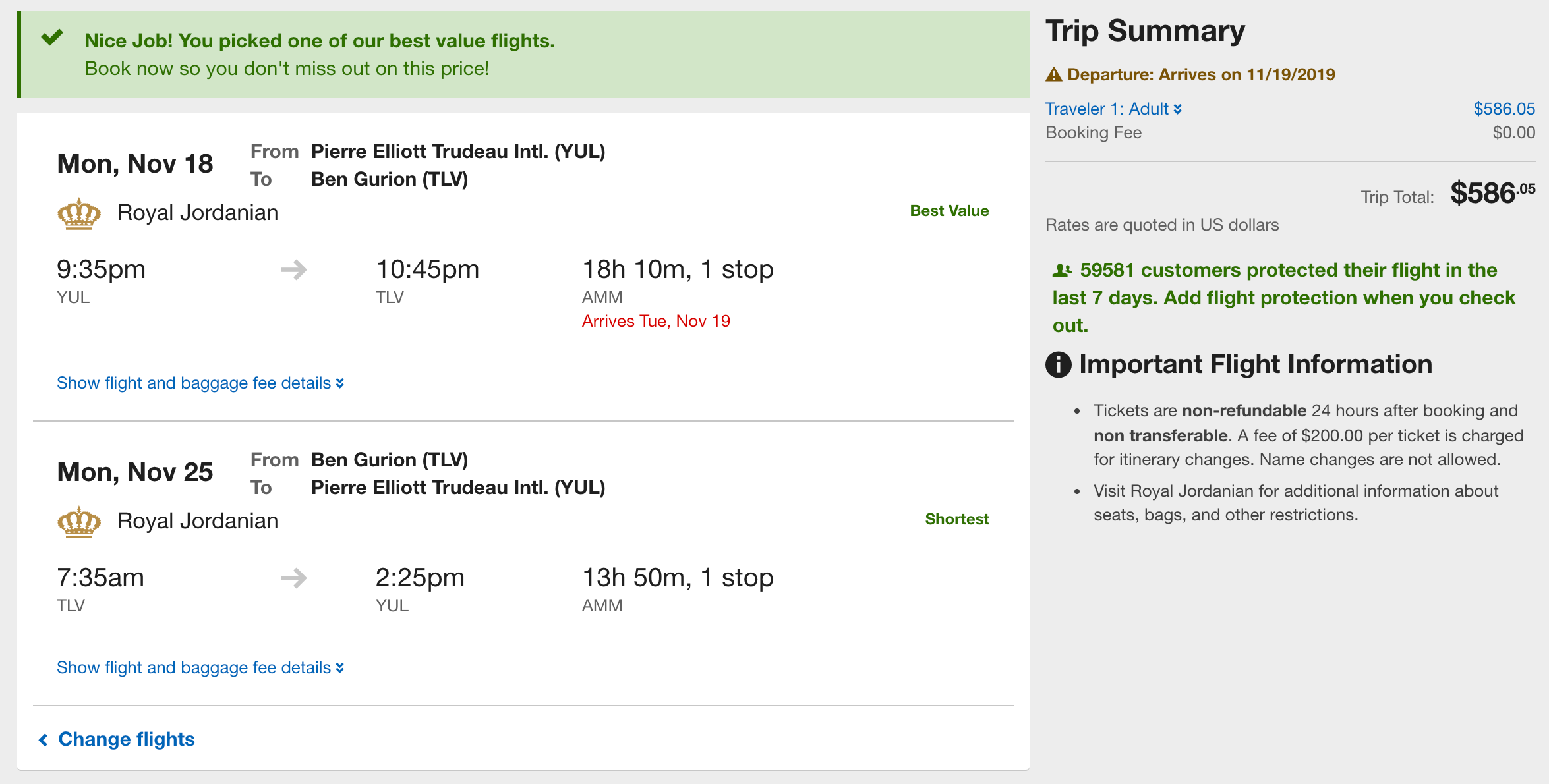
Task: Click the Best Value label
Action: pos(949,211)
